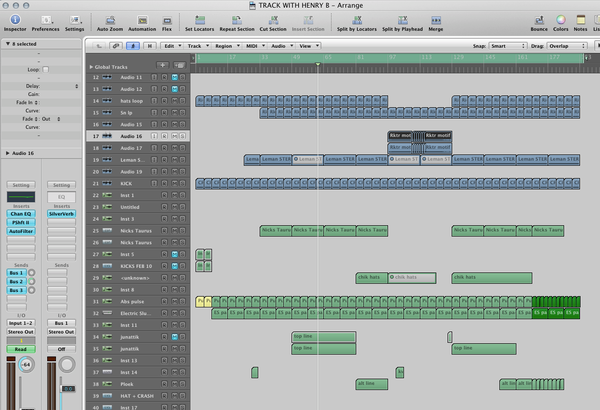Image resolution: width=600 pixels, height=410 pixels.
Task: Click the pan knob showing -64
Action: [x=26, y=364]
